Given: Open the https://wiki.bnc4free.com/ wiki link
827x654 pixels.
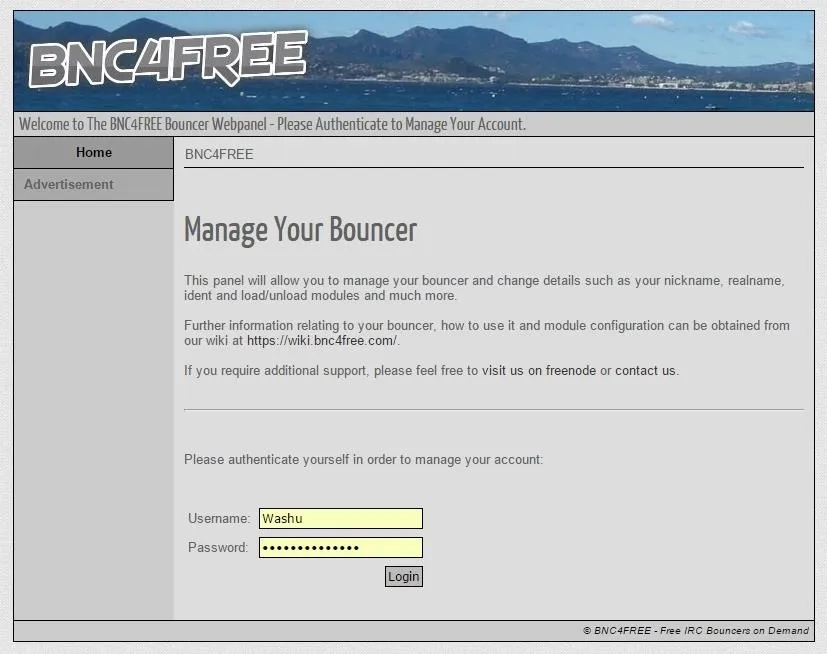Looking at the screenshot, I should click(322, 341).
